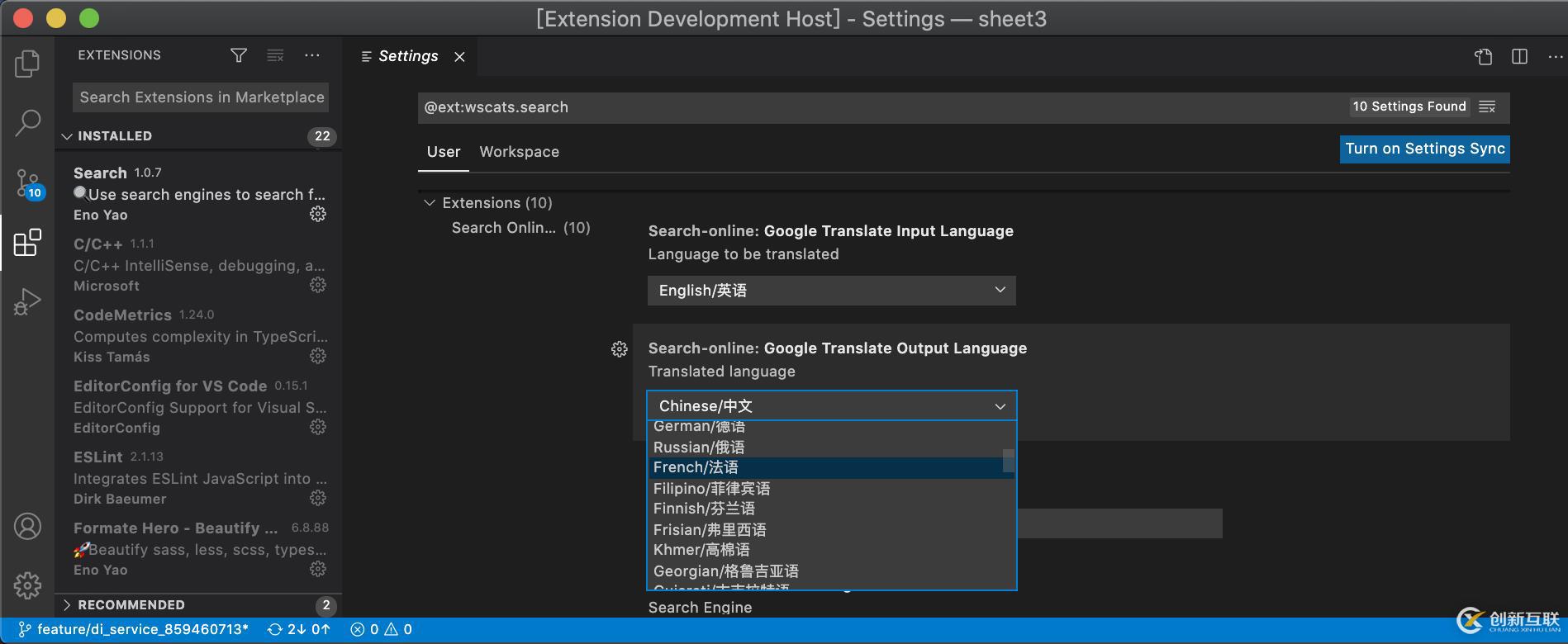Open Extensions panel more actions menu
The image size is (1568, 644).
pos(311,55)
